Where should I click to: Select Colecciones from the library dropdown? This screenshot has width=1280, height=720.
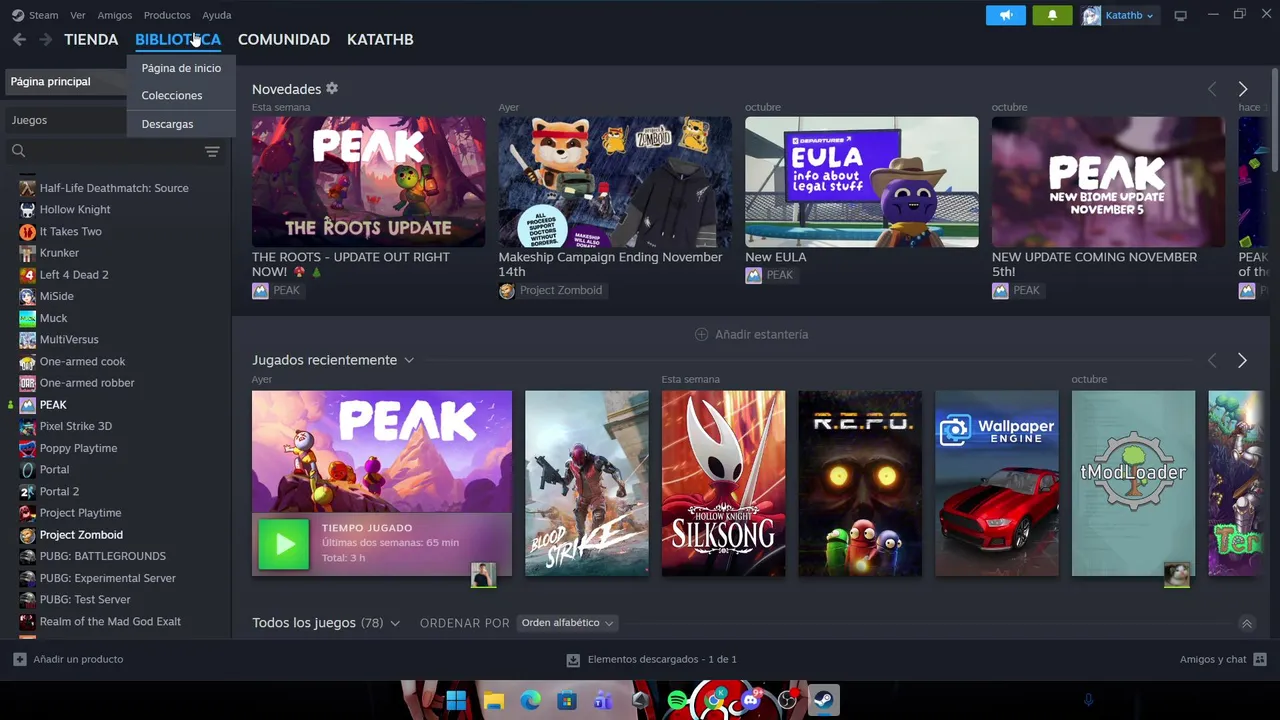pos(172,95)
